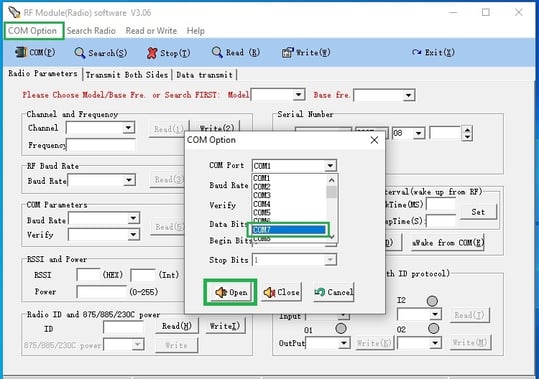The image size is (539, 379).
Task: Open the Help menu
Action: pyautogui.click(x=196, y=31)
